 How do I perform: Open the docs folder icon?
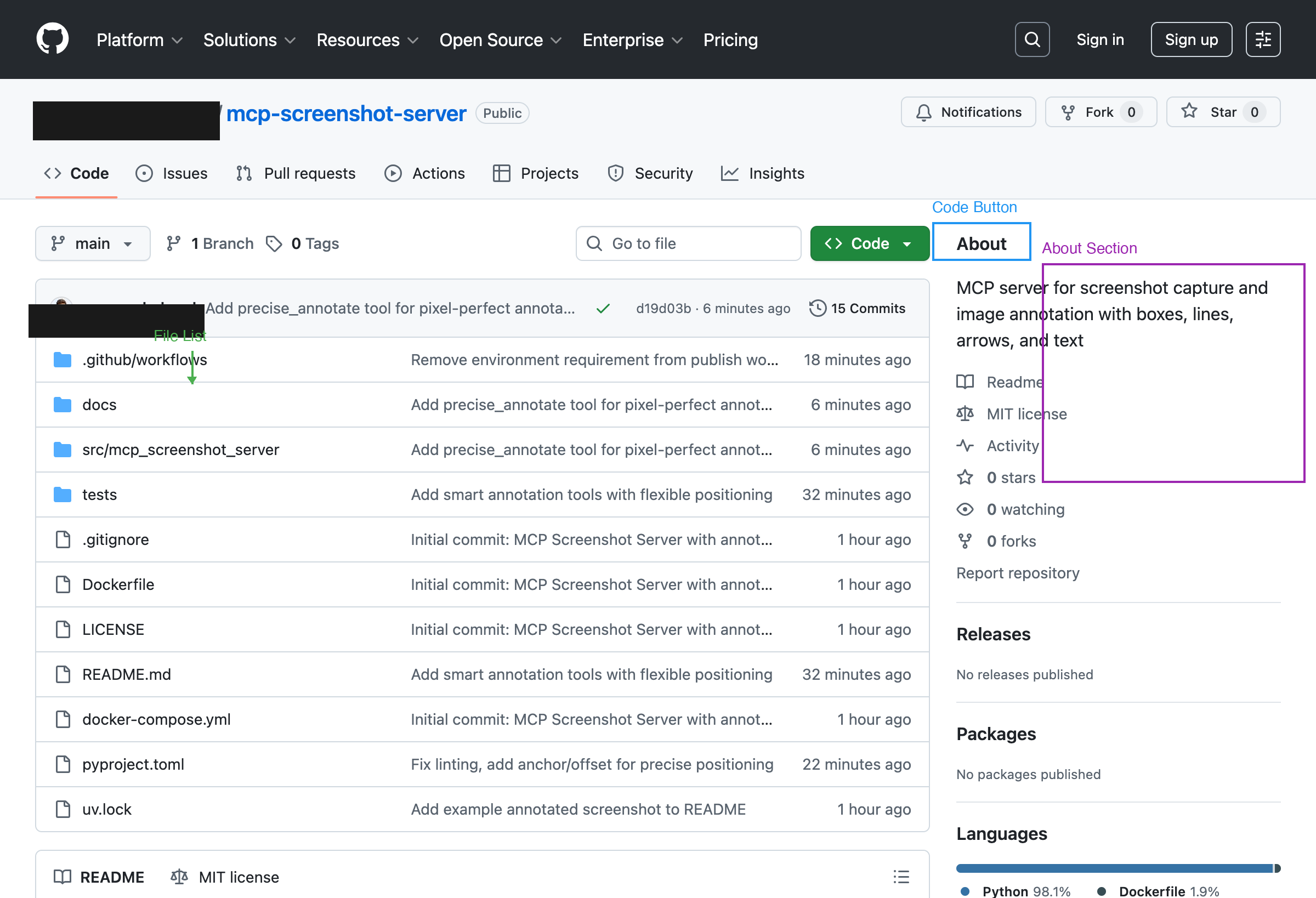(63, 404)
